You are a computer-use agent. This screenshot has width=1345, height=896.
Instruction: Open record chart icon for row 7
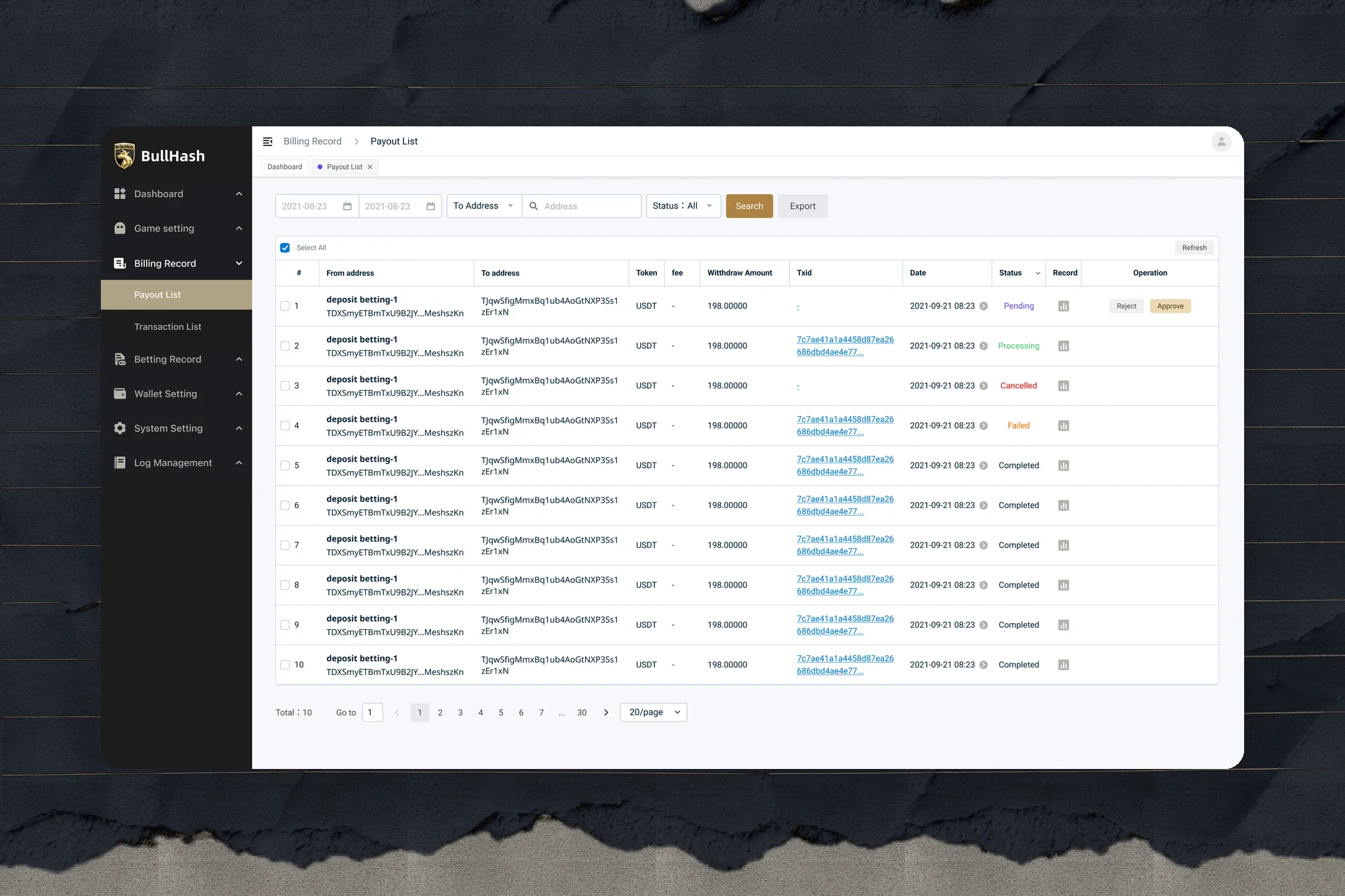1063,545
